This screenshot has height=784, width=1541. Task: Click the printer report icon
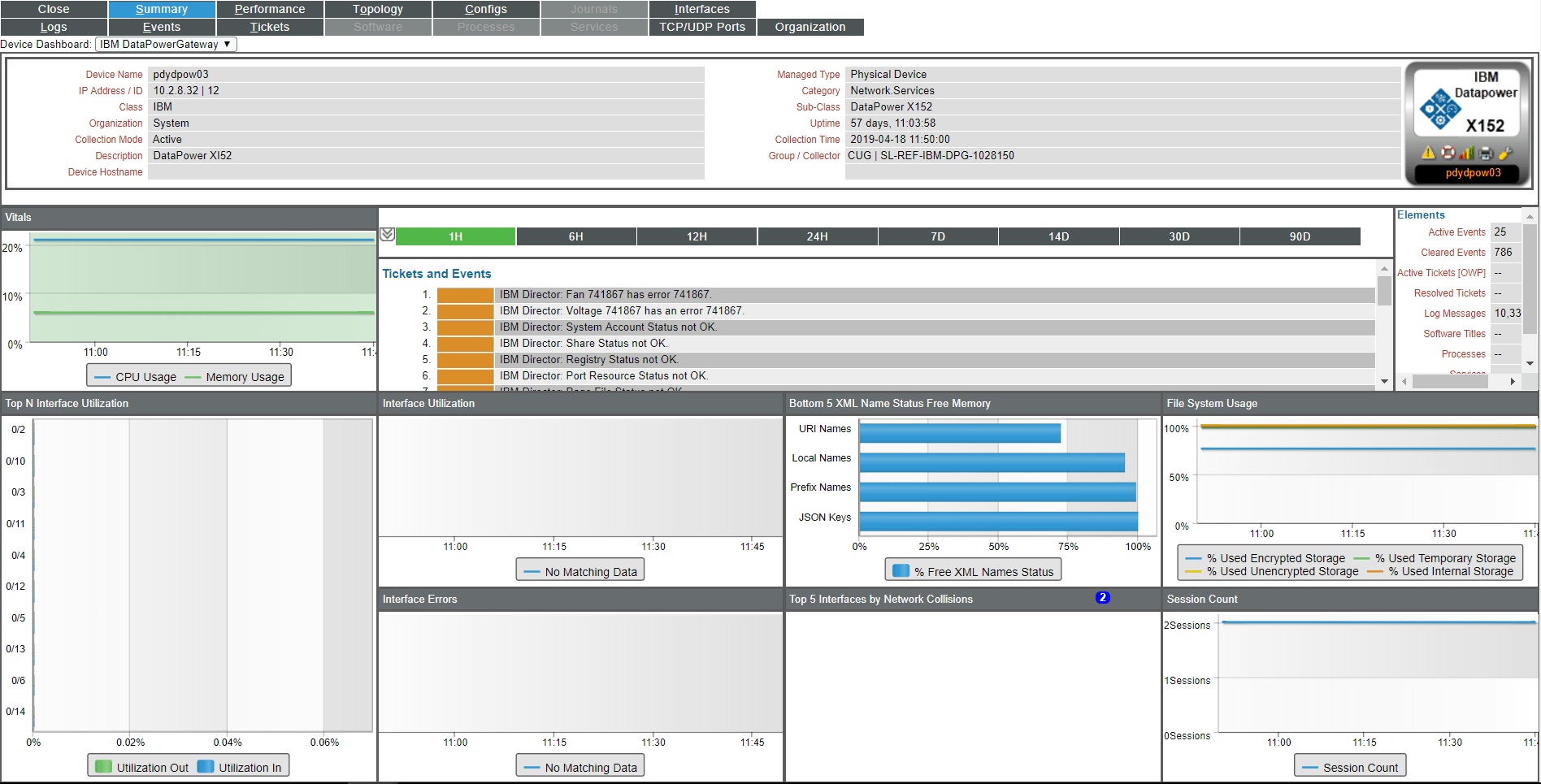click(x=1487, y=153)
